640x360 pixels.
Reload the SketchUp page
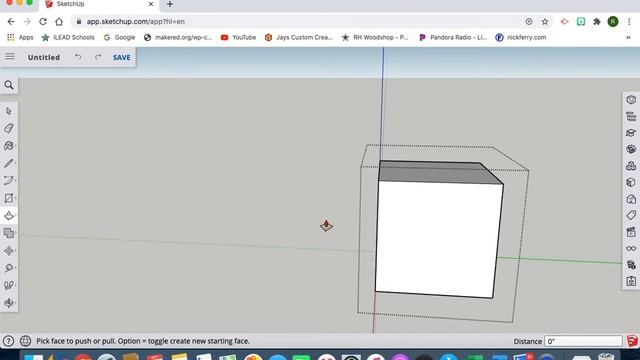point(43,22)
